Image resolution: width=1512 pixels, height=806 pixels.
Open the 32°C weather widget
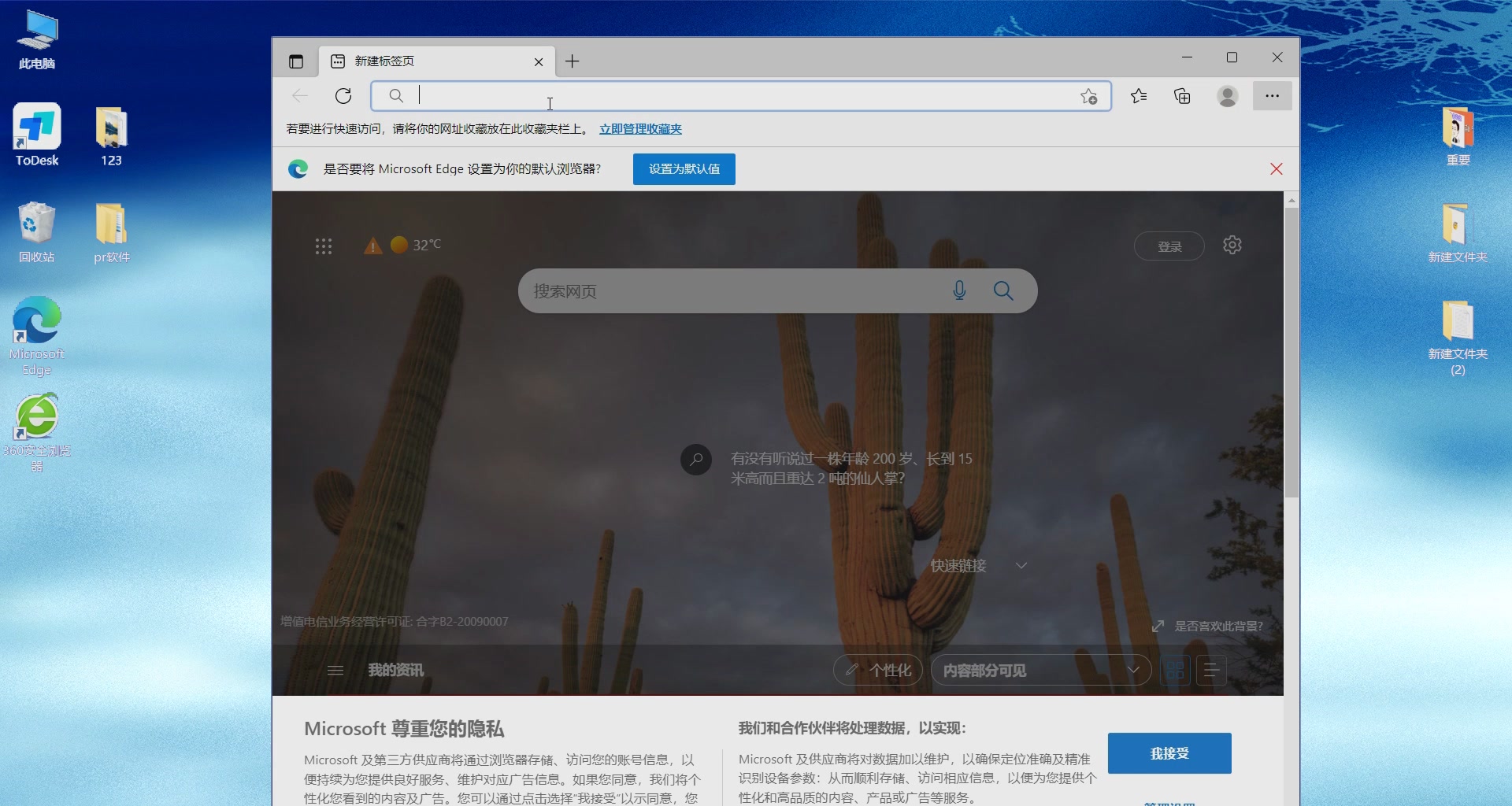[x=417, y=245]
